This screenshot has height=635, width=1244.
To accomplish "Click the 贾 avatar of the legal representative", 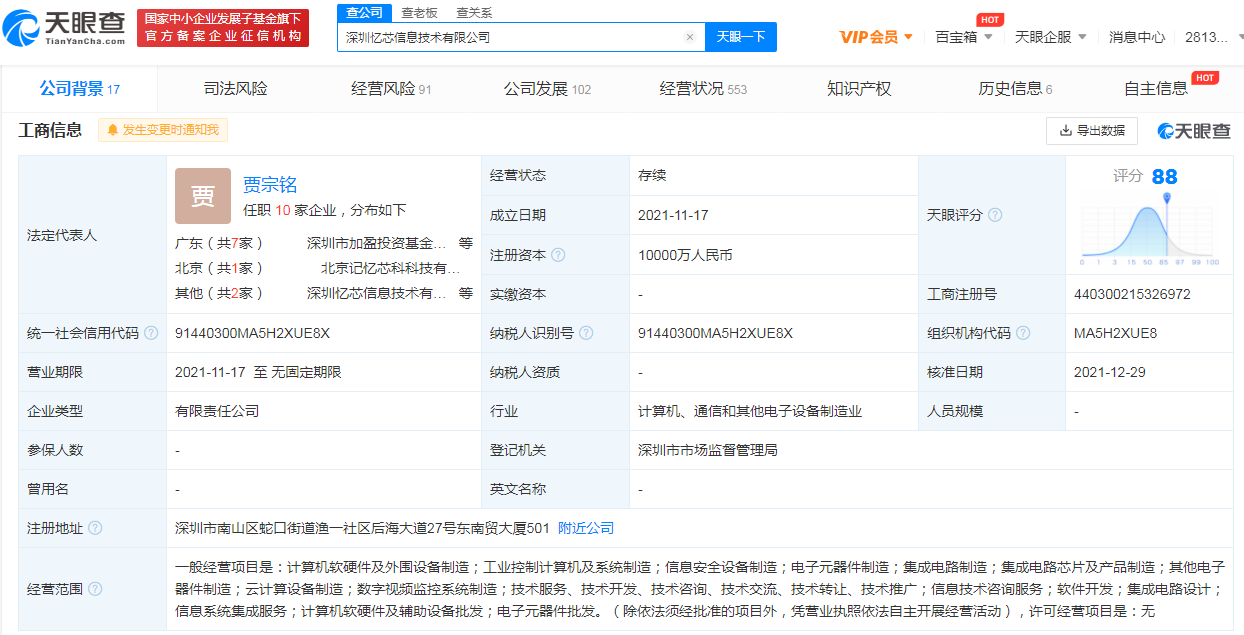I will (203, 196).
